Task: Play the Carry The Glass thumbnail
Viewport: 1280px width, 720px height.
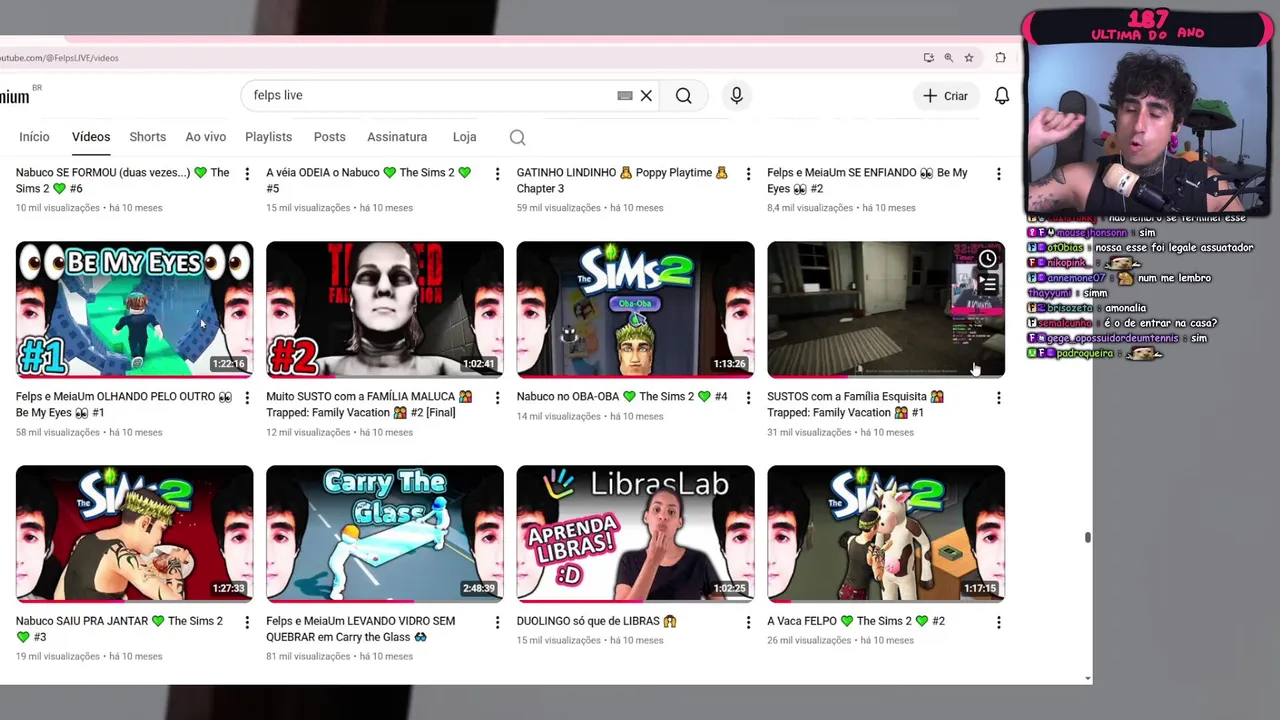Action: pyautogui.click(x=385, y=533)
